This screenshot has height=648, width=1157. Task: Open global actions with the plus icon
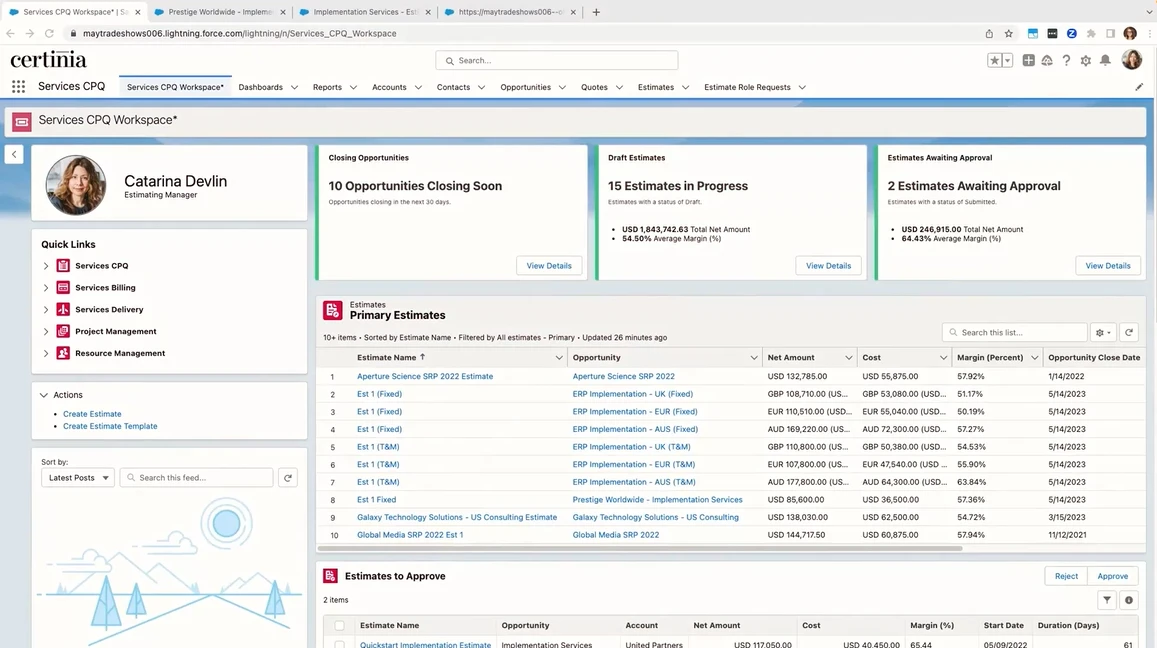click(x=1029, y=61)
